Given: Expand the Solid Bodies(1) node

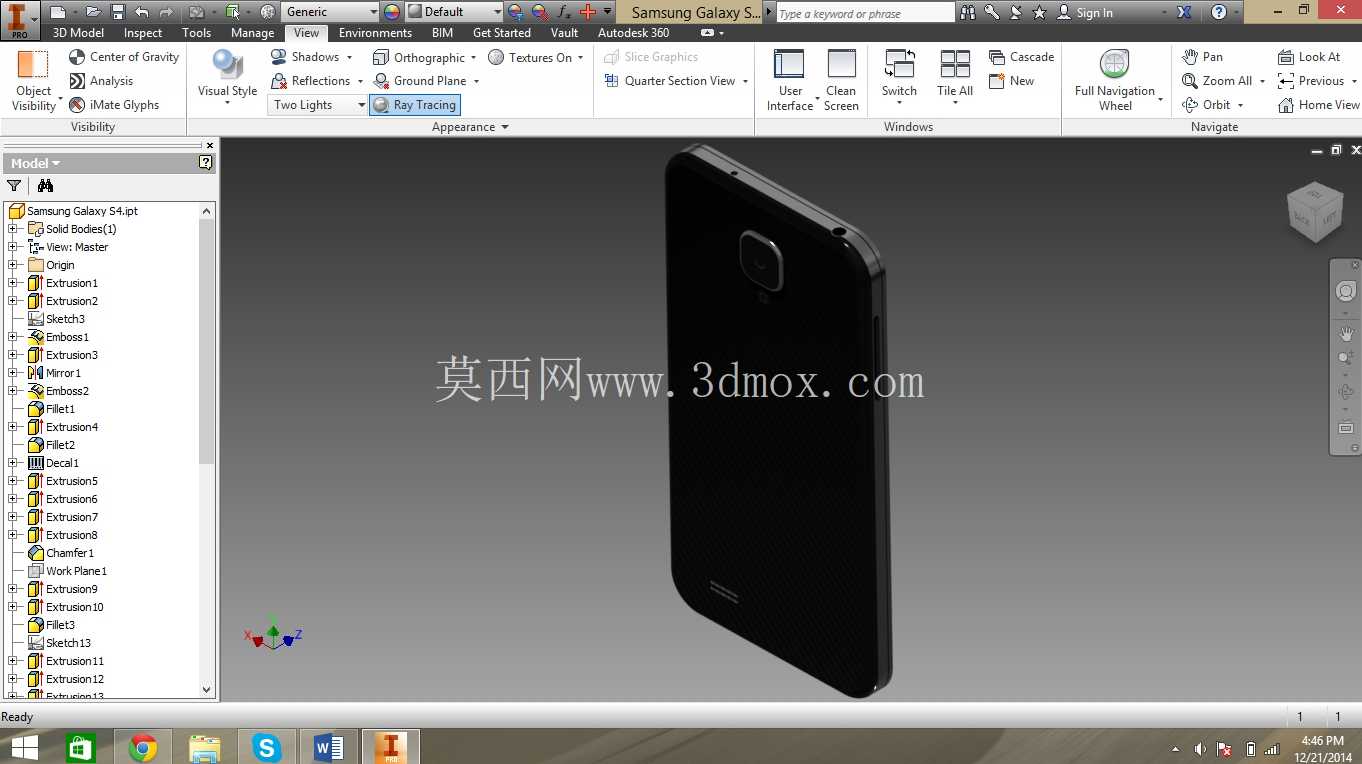Looking at the screenshot, I should tap(13, 229).
